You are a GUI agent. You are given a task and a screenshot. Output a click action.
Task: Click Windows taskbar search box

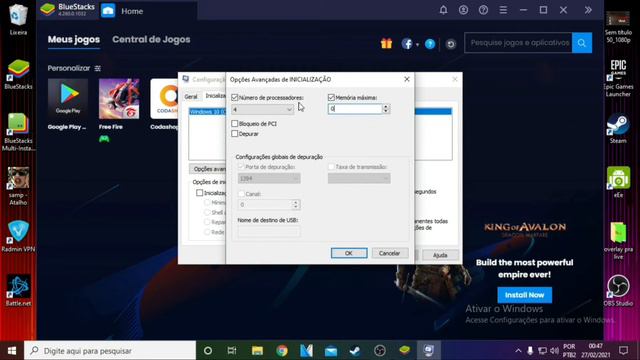click(x=110, y=351)
